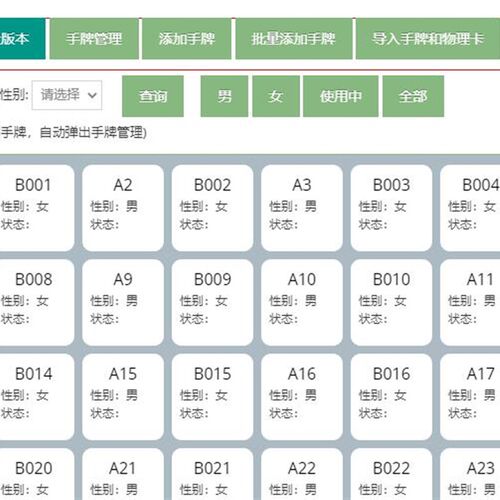Select wristband card B016
Image resolution: width=500 pixels, height=500 pixels.
[x=391, y=397]
